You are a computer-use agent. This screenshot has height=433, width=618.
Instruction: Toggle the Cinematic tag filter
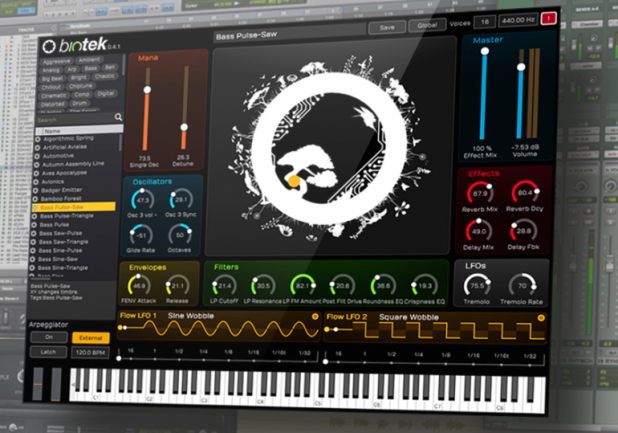[54, 96]
